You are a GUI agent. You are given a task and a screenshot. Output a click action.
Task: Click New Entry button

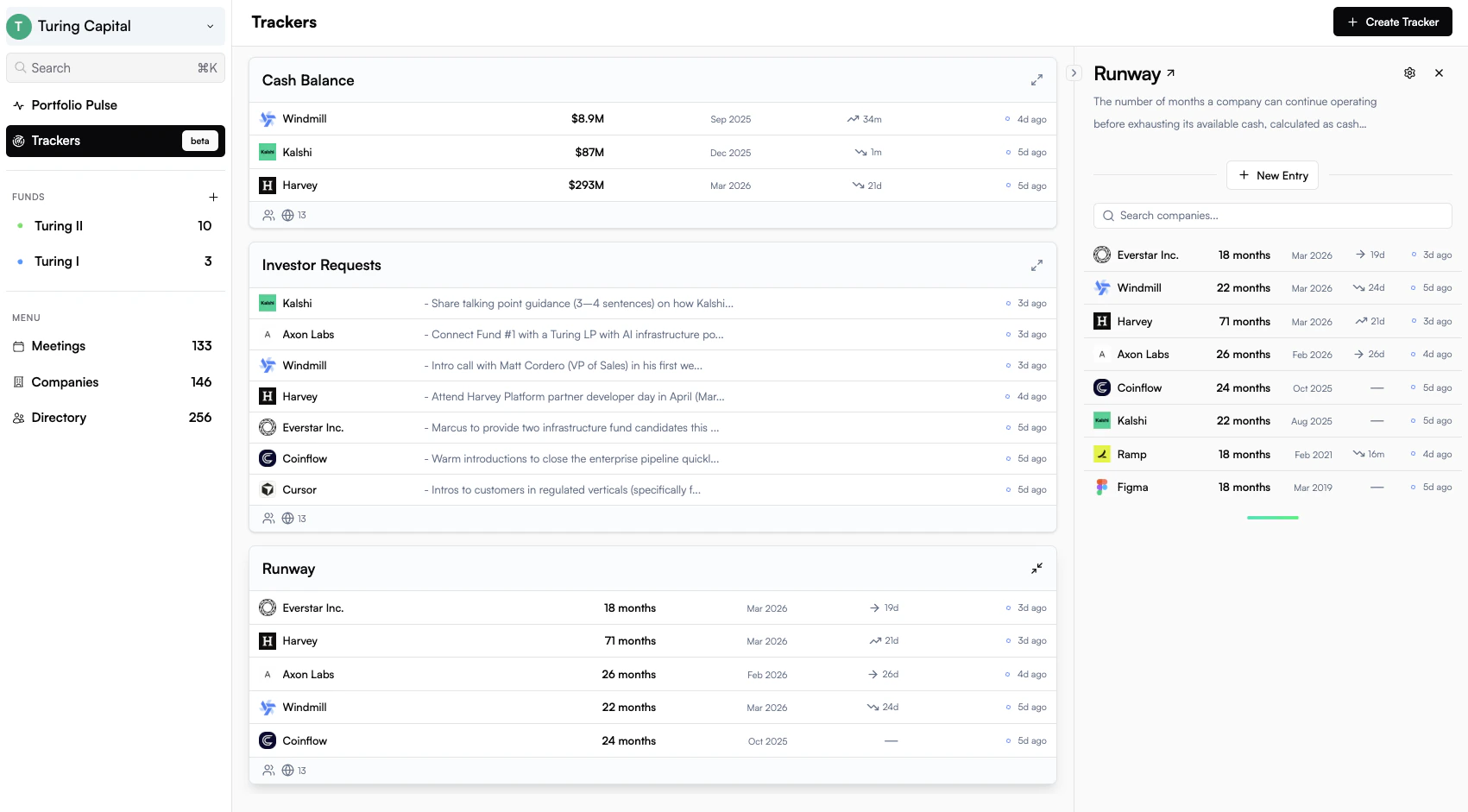tap(1273, 175)
